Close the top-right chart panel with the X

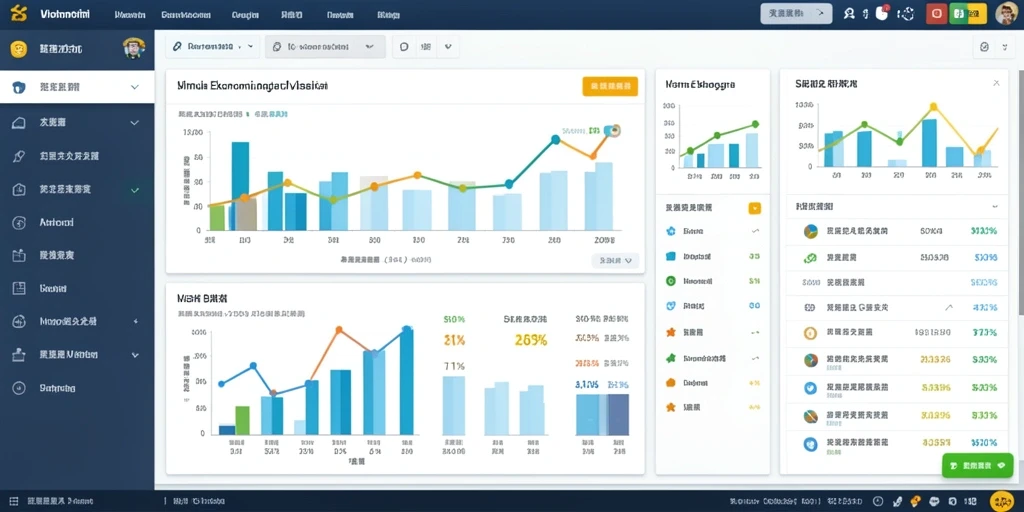click(x=997, y=83)
